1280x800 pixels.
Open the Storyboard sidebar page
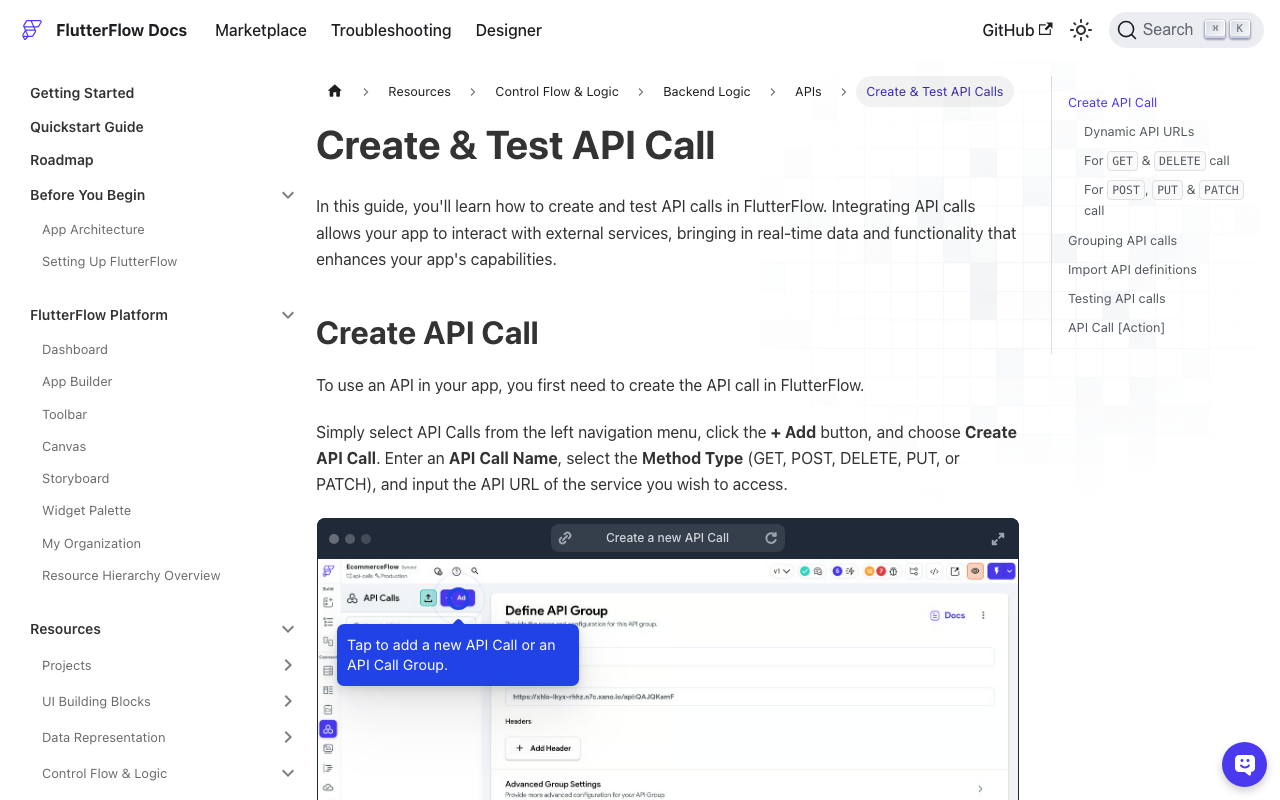(75, 478)
